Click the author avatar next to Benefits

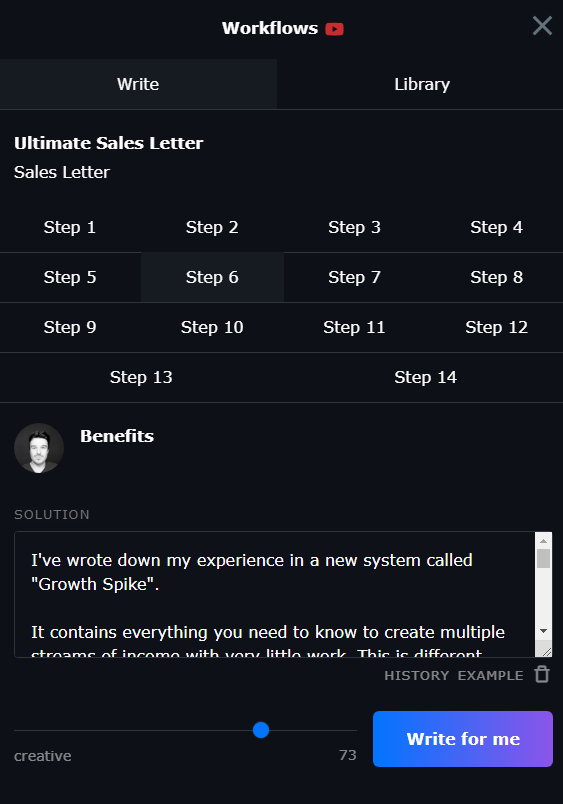39,448
